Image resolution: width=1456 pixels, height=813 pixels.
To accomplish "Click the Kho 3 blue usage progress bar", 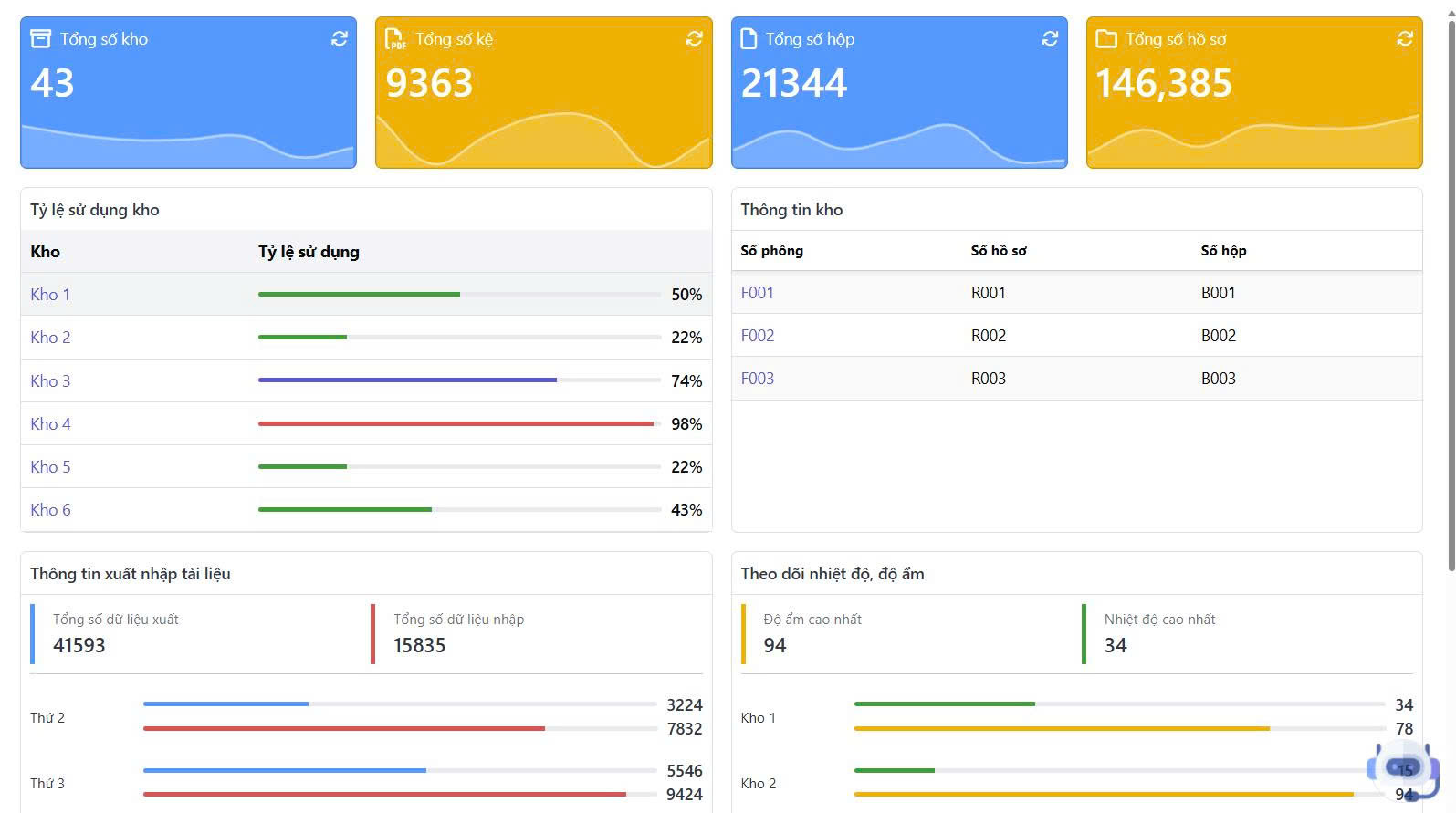I will (407, 380).
